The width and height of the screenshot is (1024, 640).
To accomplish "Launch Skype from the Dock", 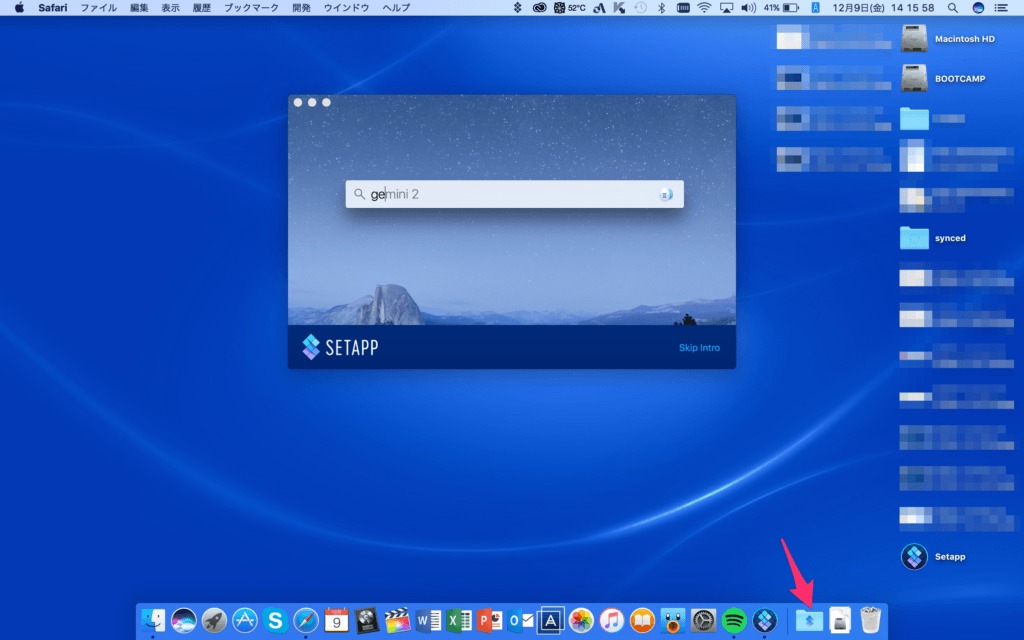I will [275, 620].
